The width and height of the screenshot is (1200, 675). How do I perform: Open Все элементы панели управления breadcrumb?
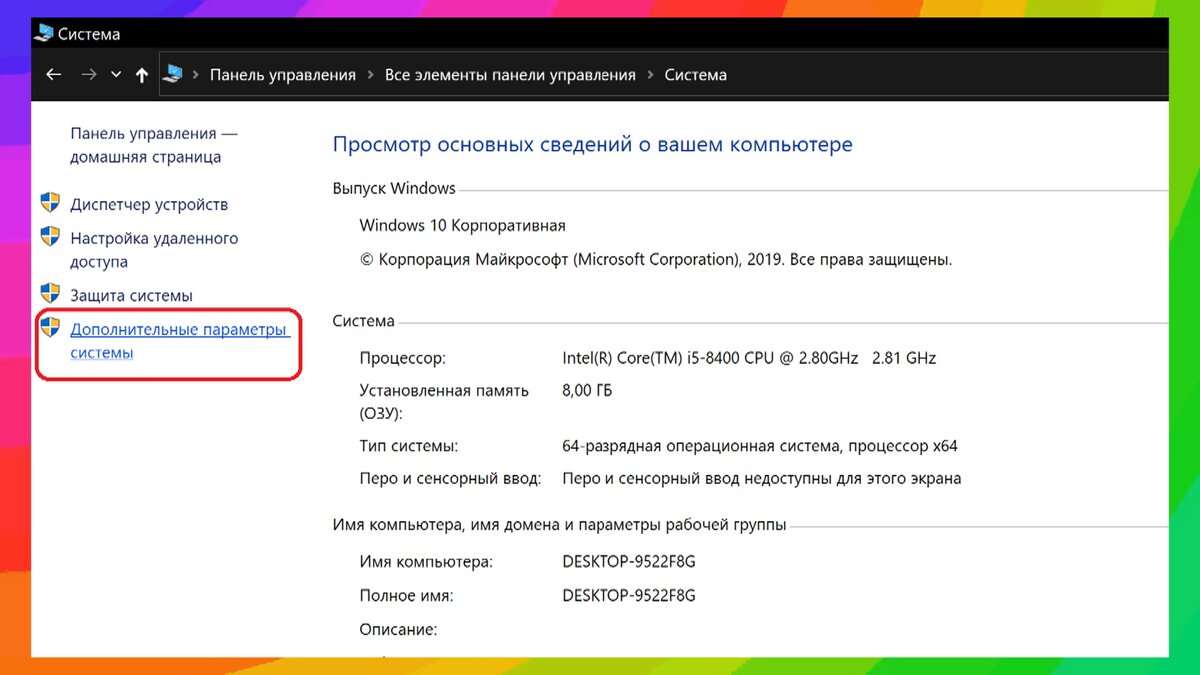[x=510, y=75]
